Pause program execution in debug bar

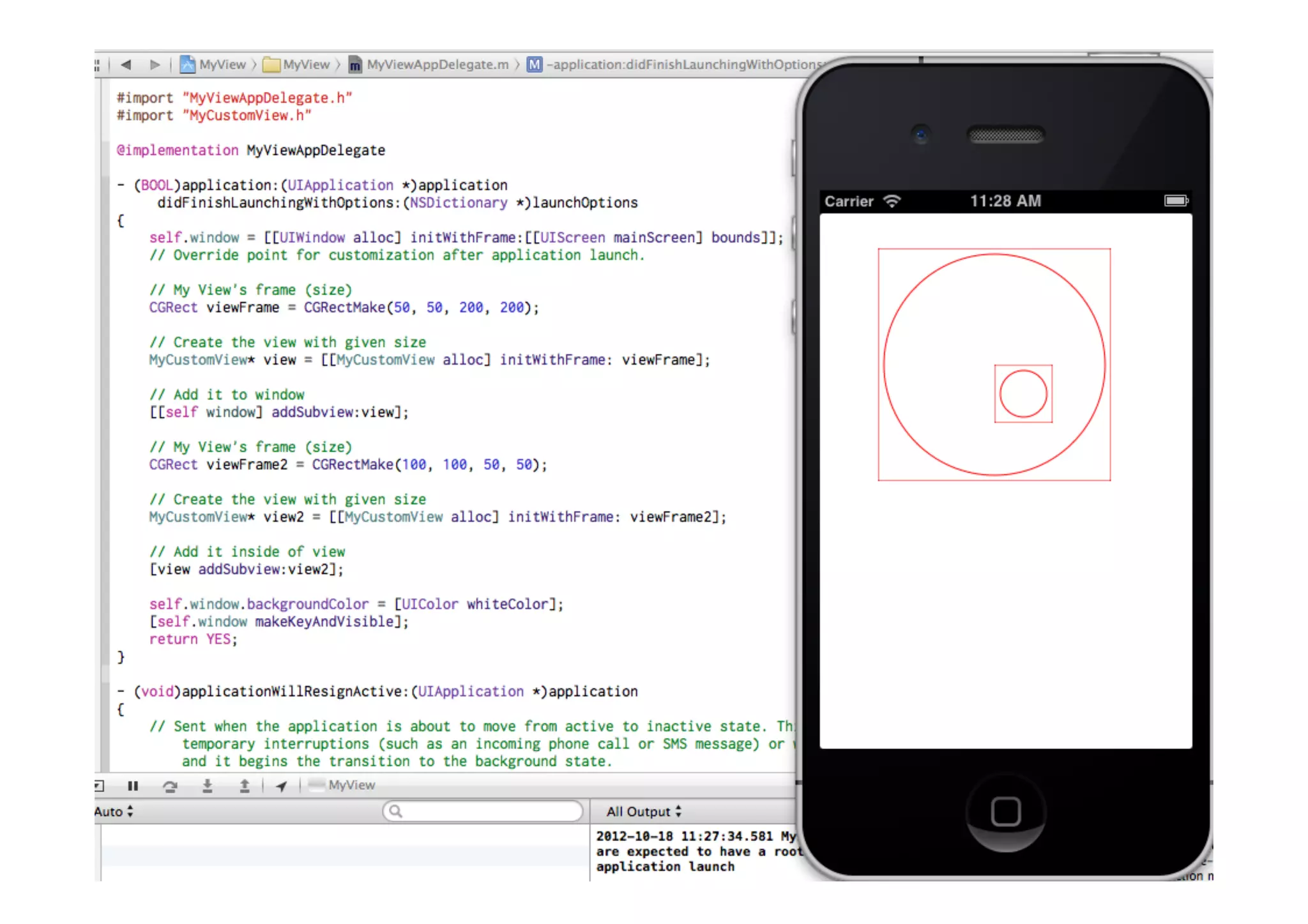[133, 785]
